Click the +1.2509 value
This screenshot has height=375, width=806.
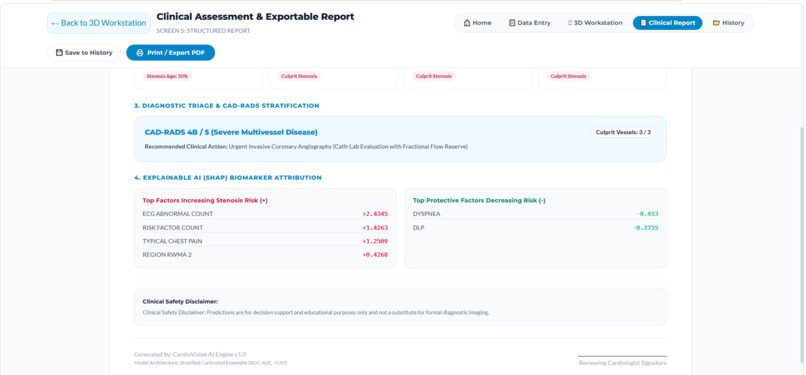click(x=375, y=241)
